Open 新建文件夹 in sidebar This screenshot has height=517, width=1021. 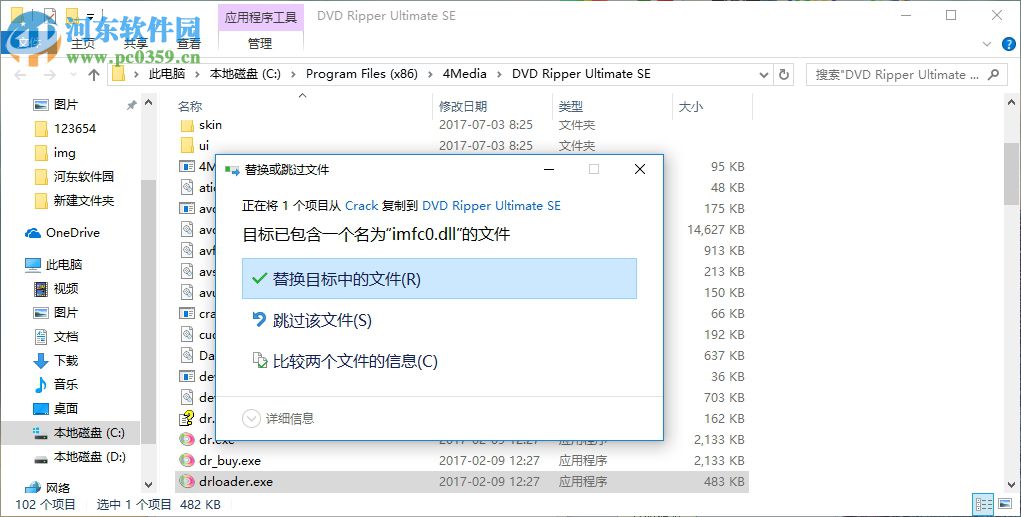point(83,201)
